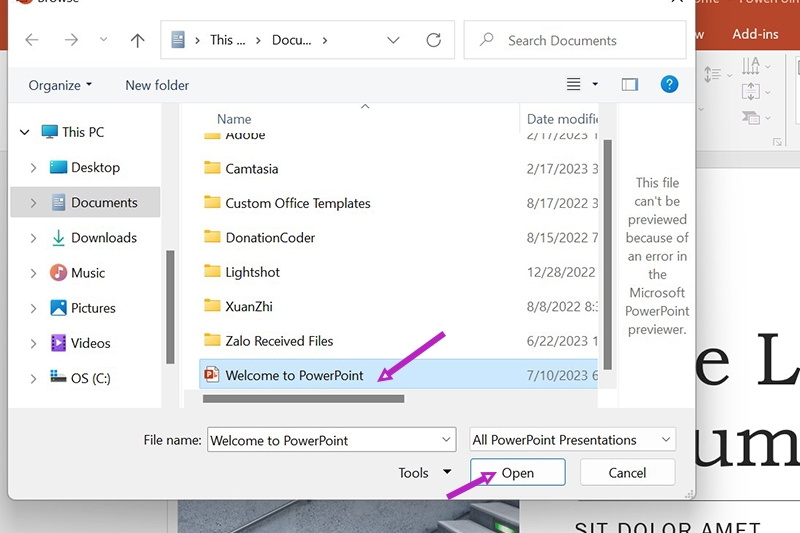
Task: Click align text icon in PowerPoint ribbon
Action: [751, 92]
